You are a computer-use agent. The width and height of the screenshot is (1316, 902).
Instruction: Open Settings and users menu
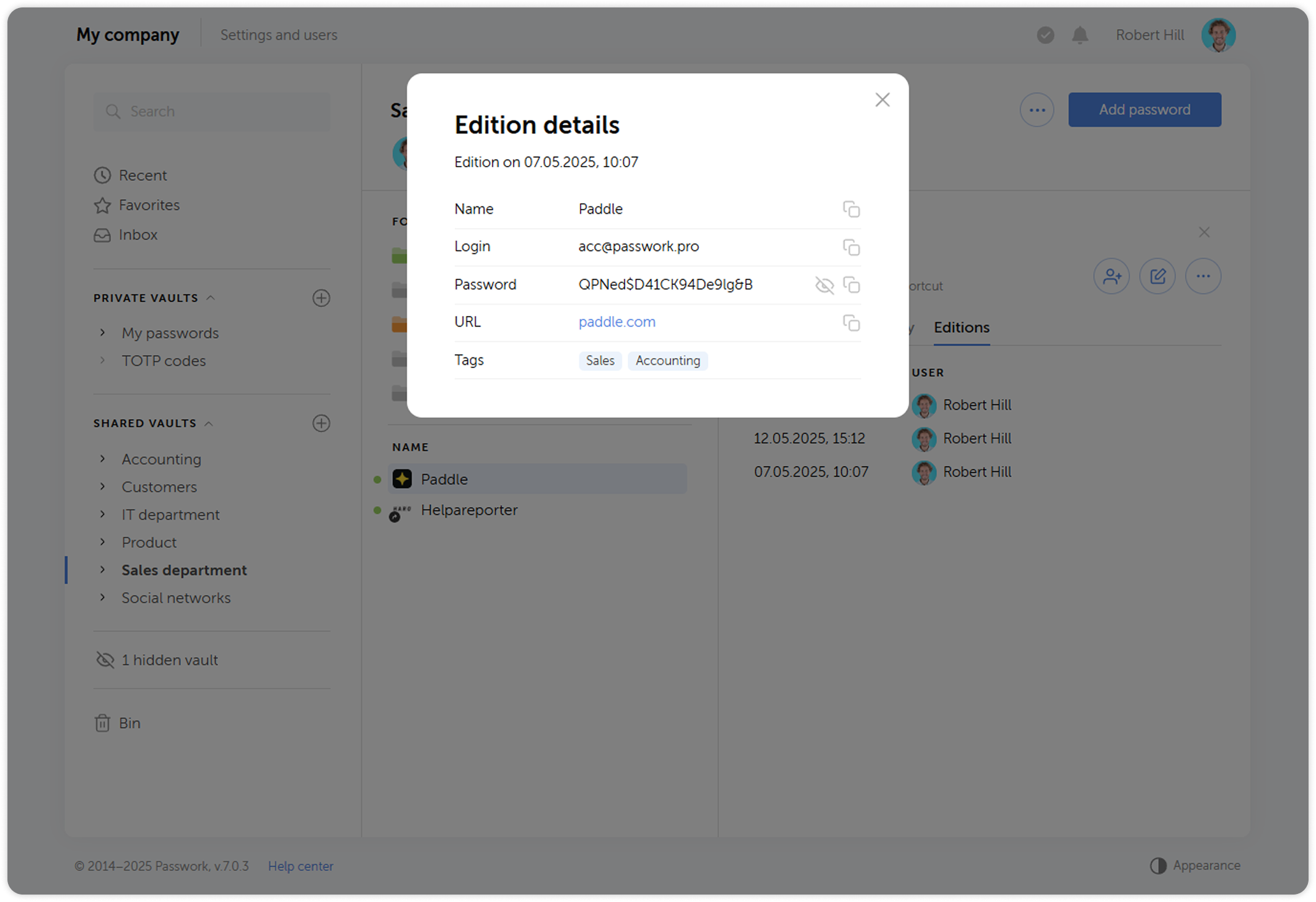(x=279, y=35)
